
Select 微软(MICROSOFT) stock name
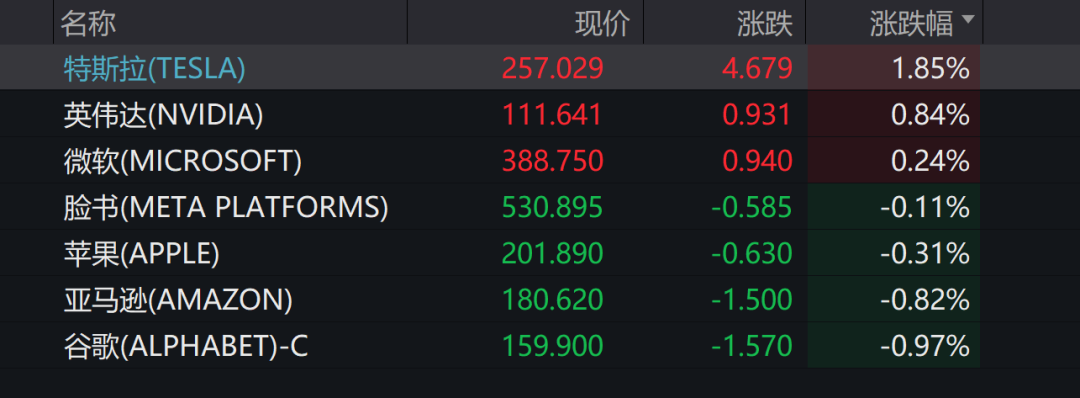click(x=183, y=161)
